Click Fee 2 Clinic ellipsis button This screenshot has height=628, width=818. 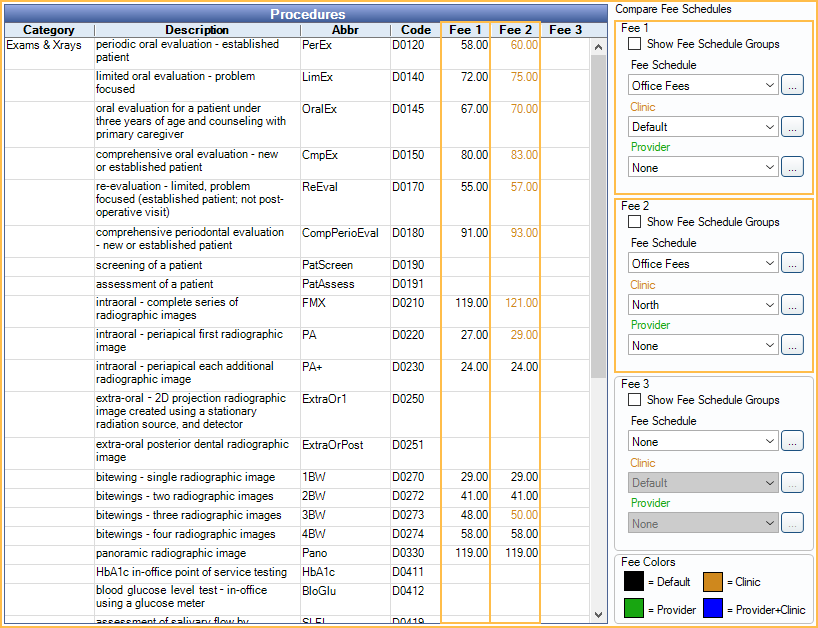(792, 305)
